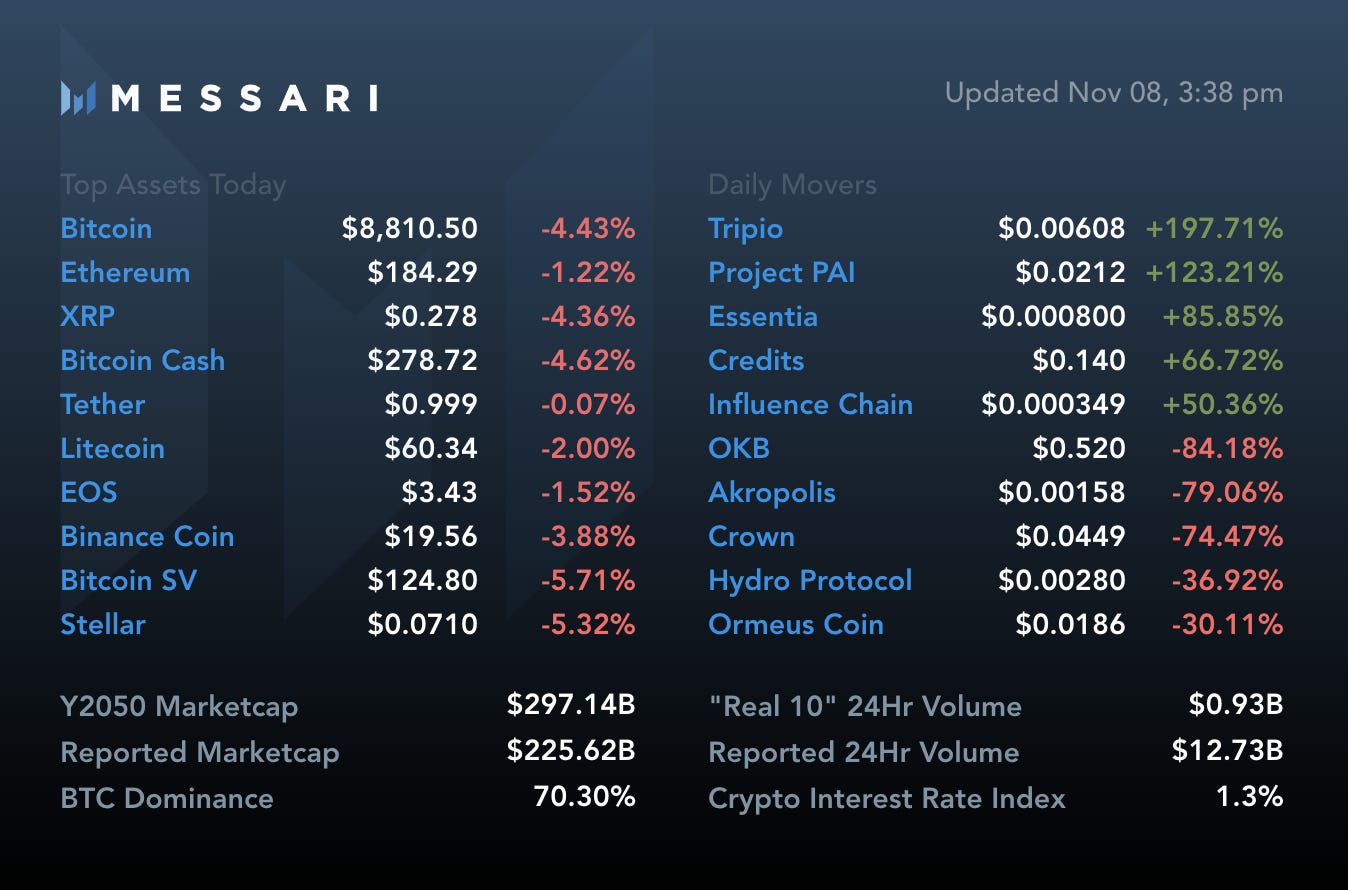
Task: Select the EOS asset link
Action: 89,492
